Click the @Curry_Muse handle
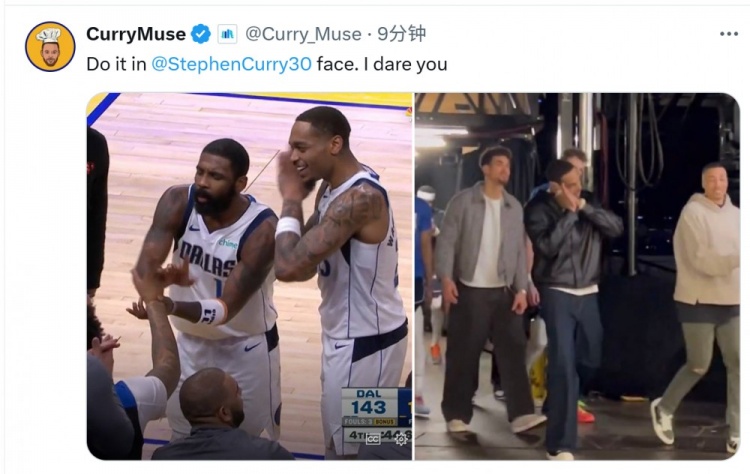This screenshot has height=474, width=750. coord(303,34)
